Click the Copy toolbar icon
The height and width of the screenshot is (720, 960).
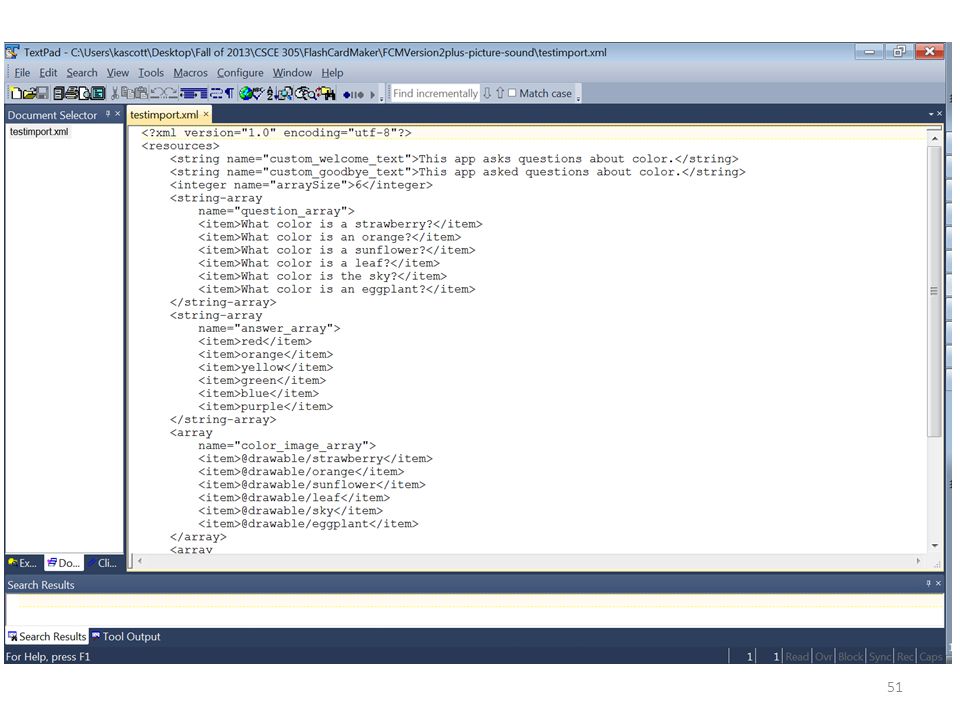pos(127,93)
